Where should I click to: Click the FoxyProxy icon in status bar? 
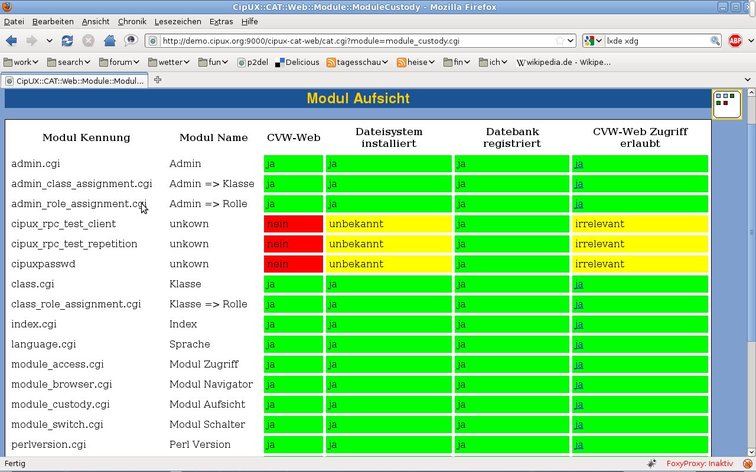748,463
